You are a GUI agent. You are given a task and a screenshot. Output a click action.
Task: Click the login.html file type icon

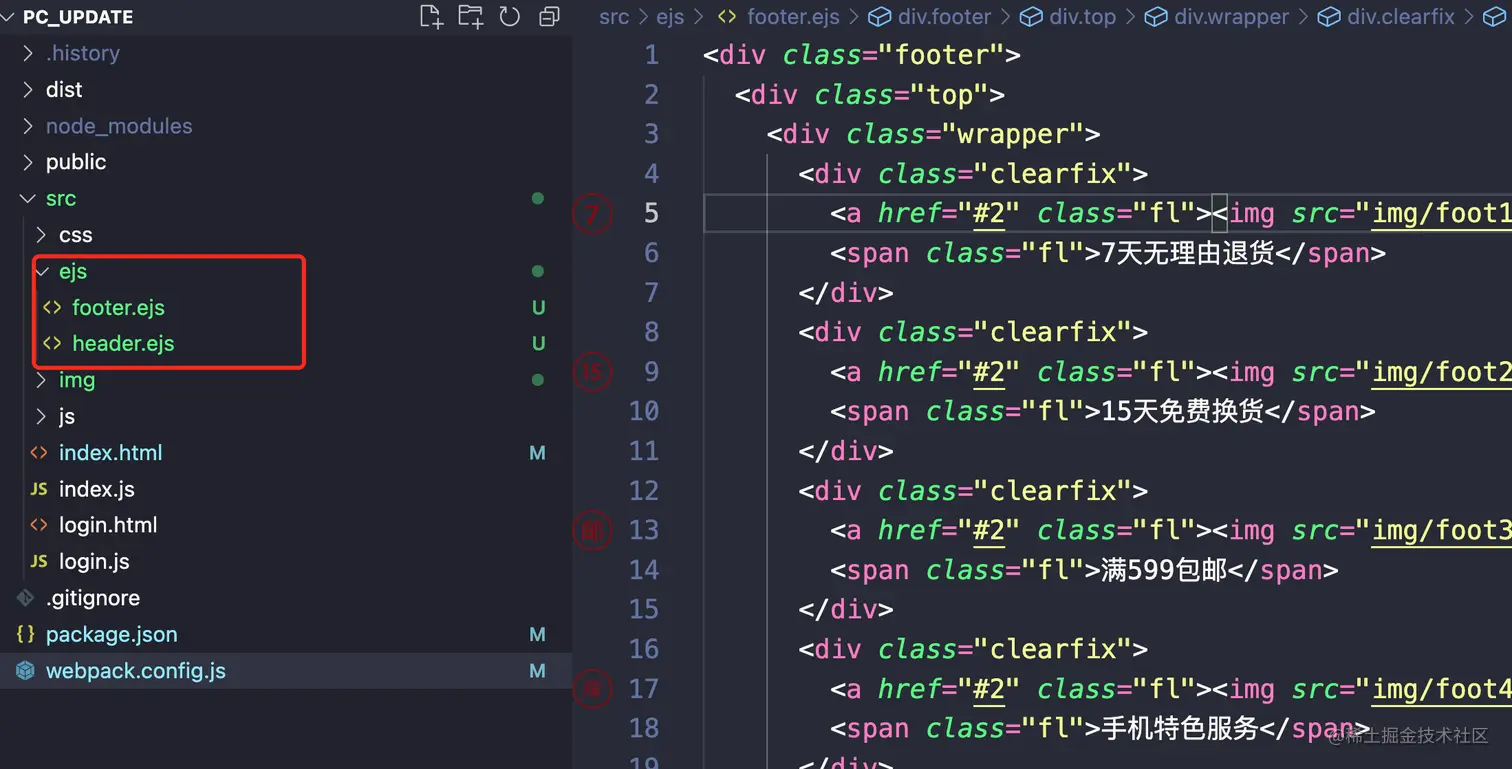click(x=39, y=525)
